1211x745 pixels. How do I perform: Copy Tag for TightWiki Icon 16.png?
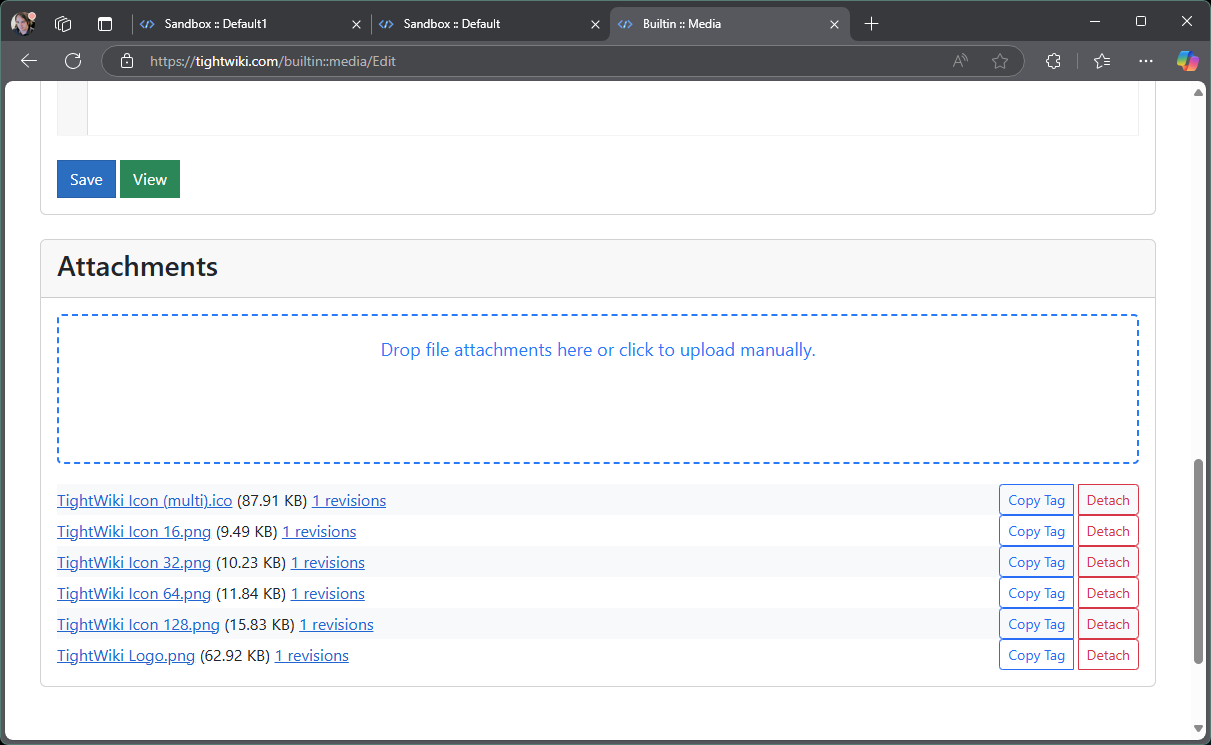[x=1036, y=531]
